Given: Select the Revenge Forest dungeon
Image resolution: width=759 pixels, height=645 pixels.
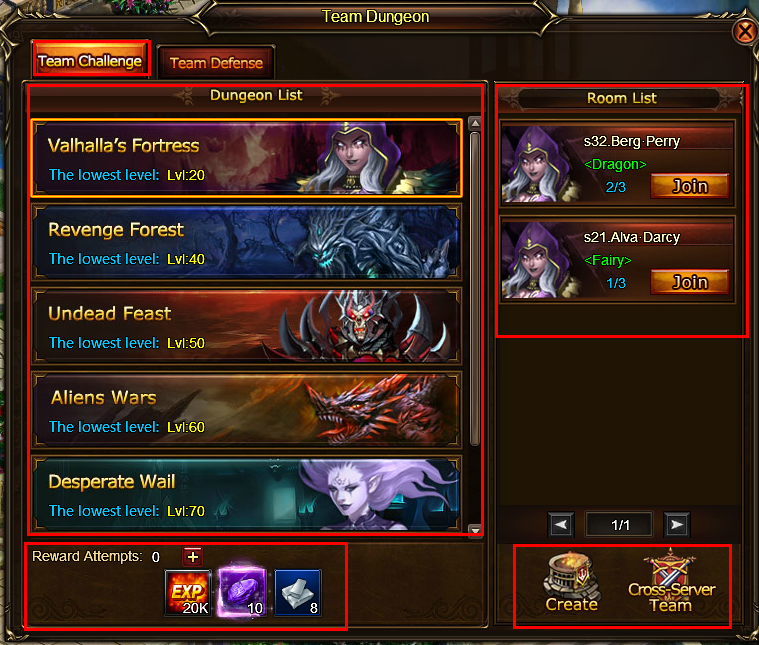Looking at the screenshot, I should (246, 243).
